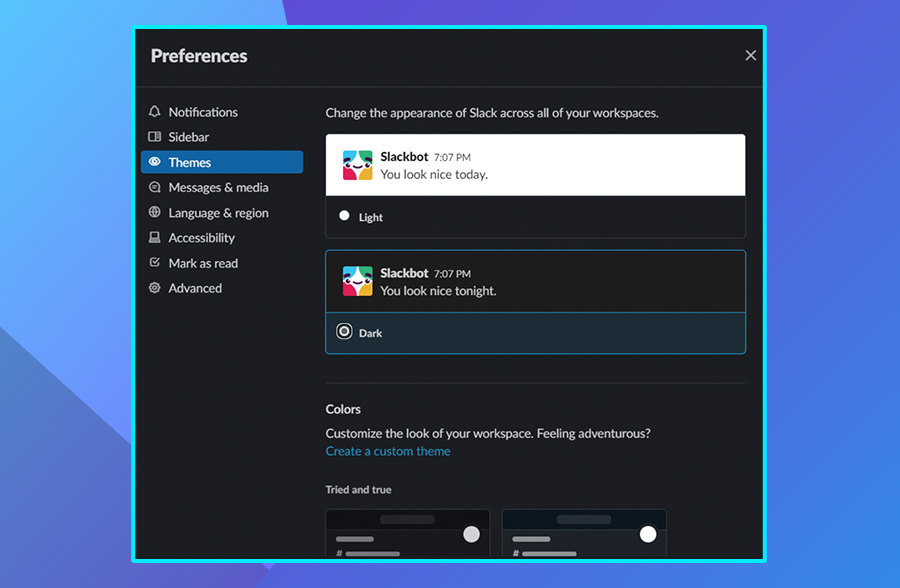Click 'Change the appearance of Slack' description text
This screenshot has width=900, height=588.
[492, 113]
